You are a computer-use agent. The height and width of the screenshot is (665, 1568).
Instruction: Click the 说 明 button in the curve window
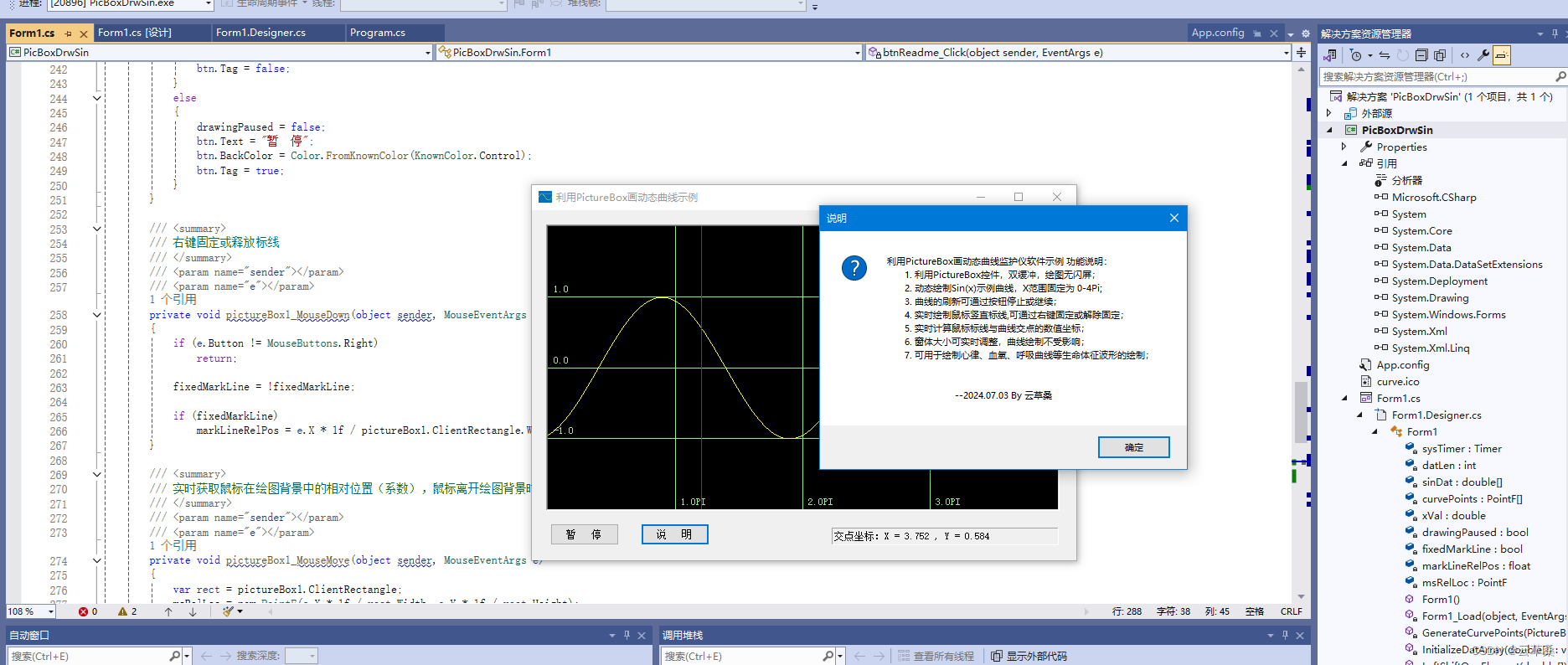(x=674, y=534)
